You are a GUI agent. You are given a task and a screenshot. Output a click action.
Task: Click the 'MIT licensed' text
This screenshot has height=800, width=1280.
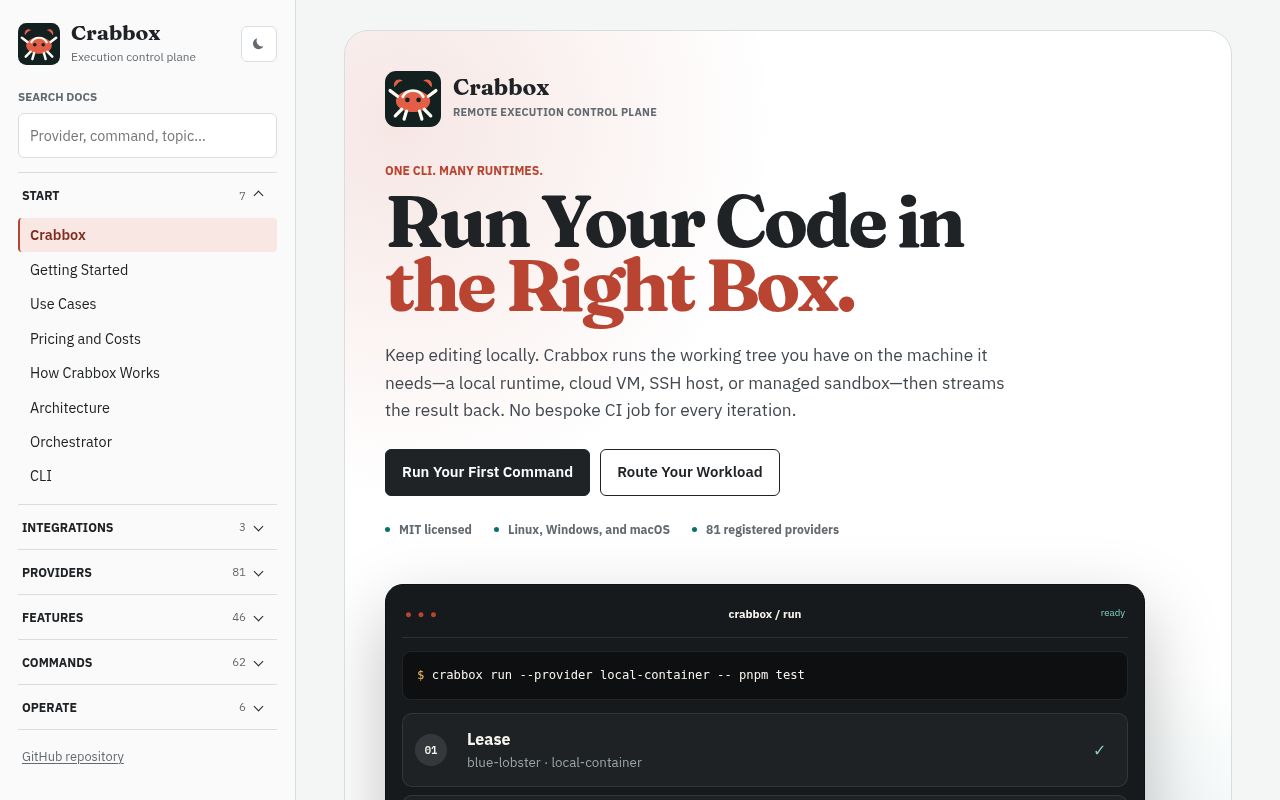click(435, 530)
